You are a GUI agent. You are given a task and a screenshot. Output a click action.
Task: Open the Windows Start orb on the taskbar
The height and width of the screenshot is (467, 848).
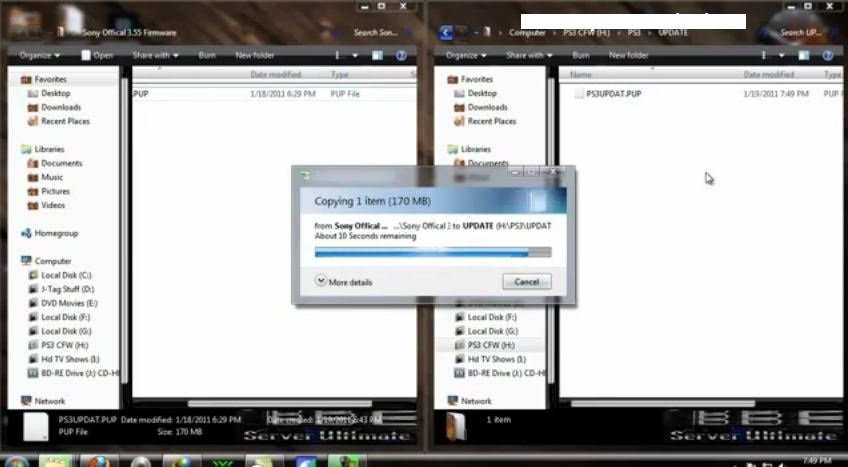pyautogui.click(x=15, y=463)
